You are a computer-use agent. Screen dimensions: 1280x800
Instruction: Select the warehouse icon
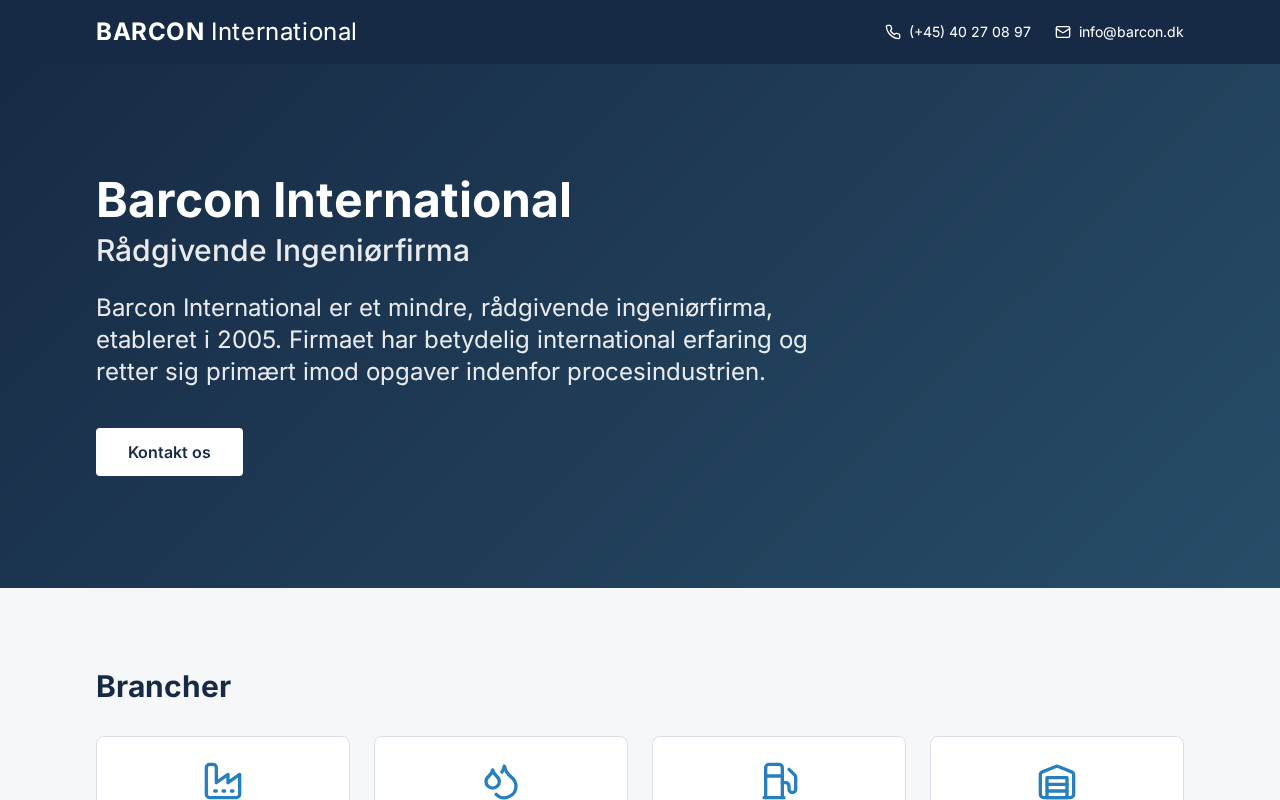coord(1057,781)
